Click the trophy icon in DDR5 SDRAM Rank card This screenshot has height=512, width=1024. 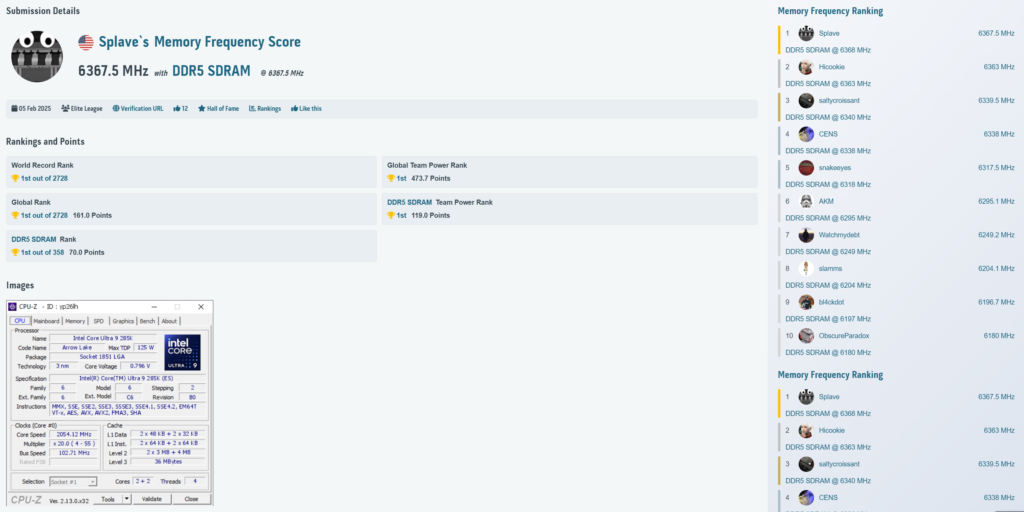(15, 252)
